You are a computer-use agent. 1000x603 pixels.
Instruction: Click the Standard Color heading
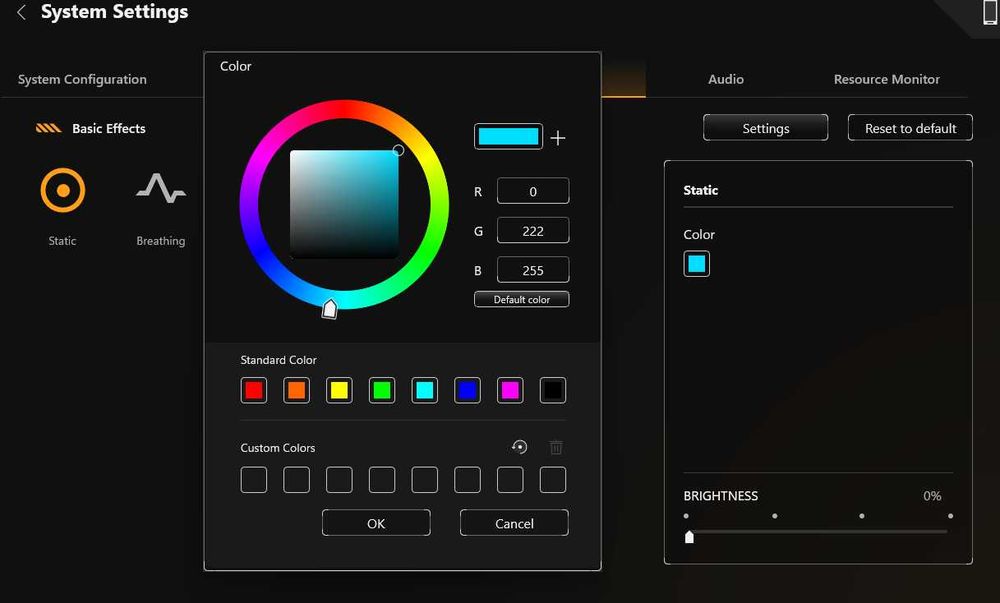coord(279,360)
